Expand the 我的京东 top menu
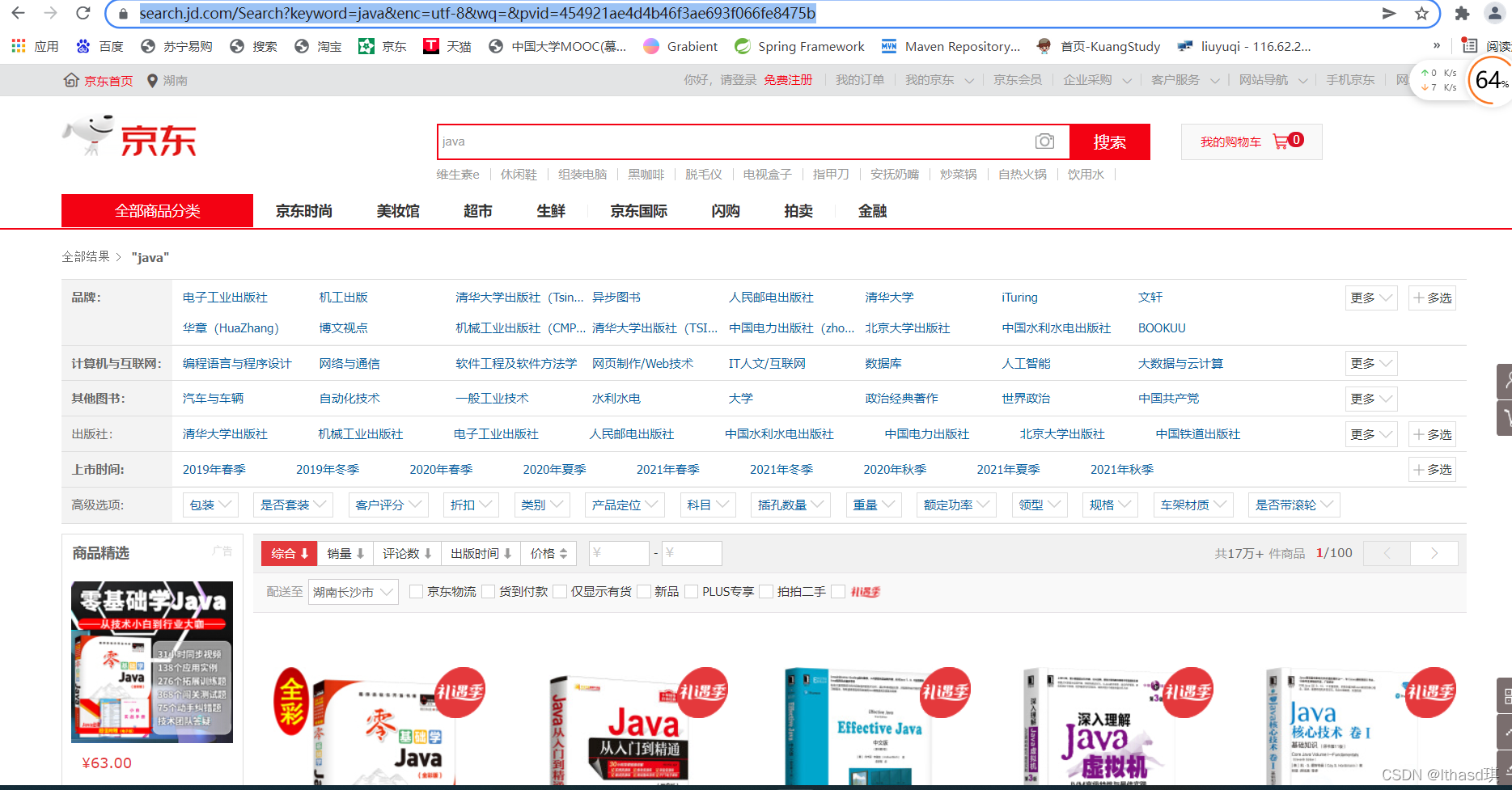The width and height of the screenshot is (1512, 790). (x=939, y=80)
